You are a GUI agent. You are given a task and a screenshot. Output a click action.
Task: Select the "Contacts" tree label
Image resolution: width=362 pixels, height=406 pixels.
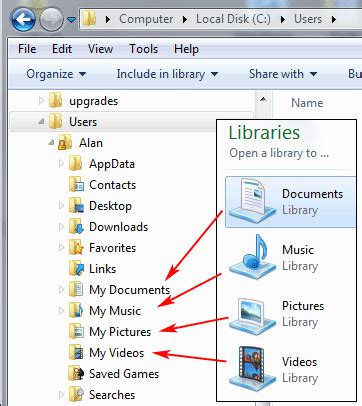(113, 185)
